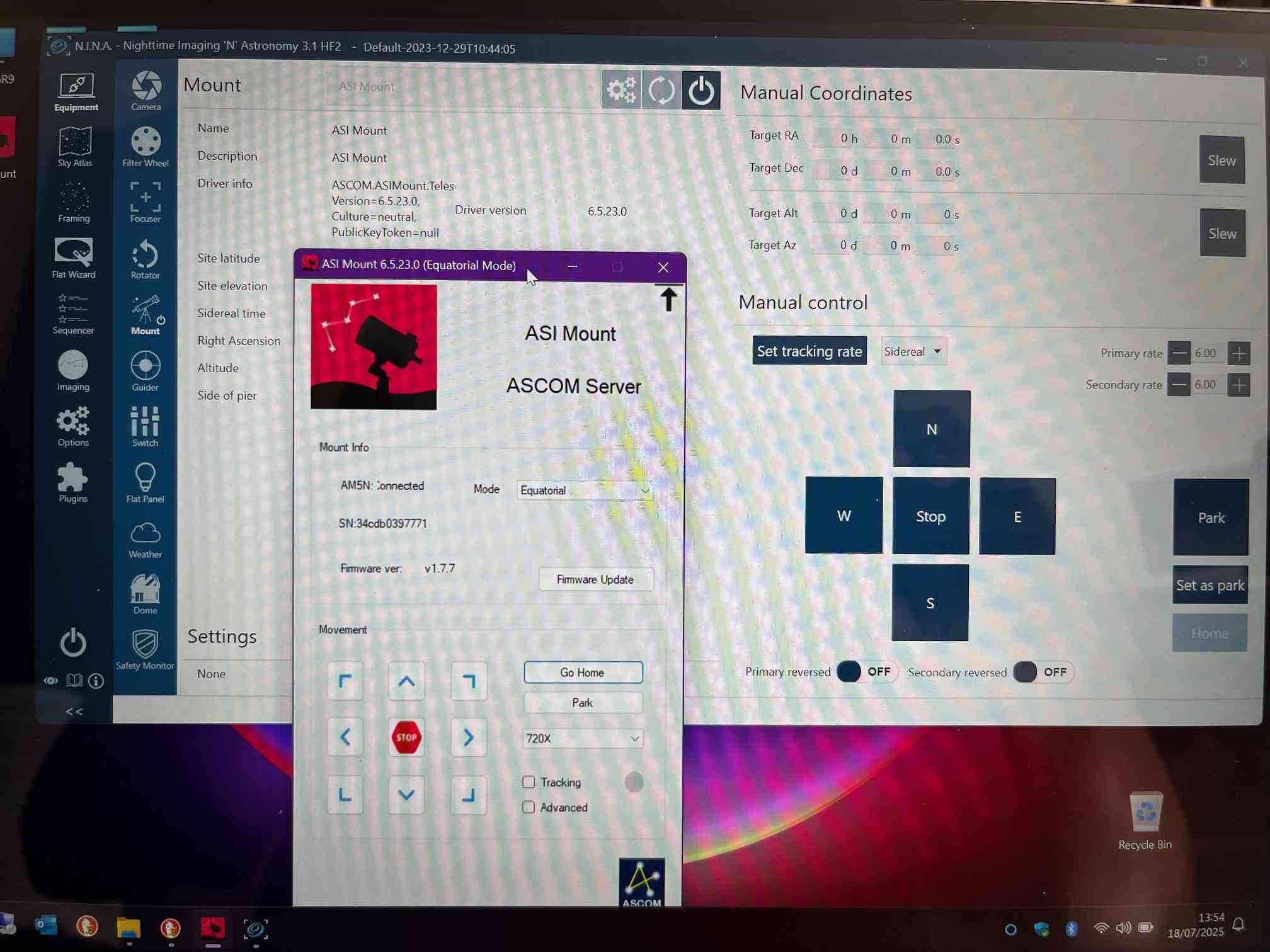The image size is (1270, 952).
Task: Switch to the Sequencer tab
Action: pos(73,314)
